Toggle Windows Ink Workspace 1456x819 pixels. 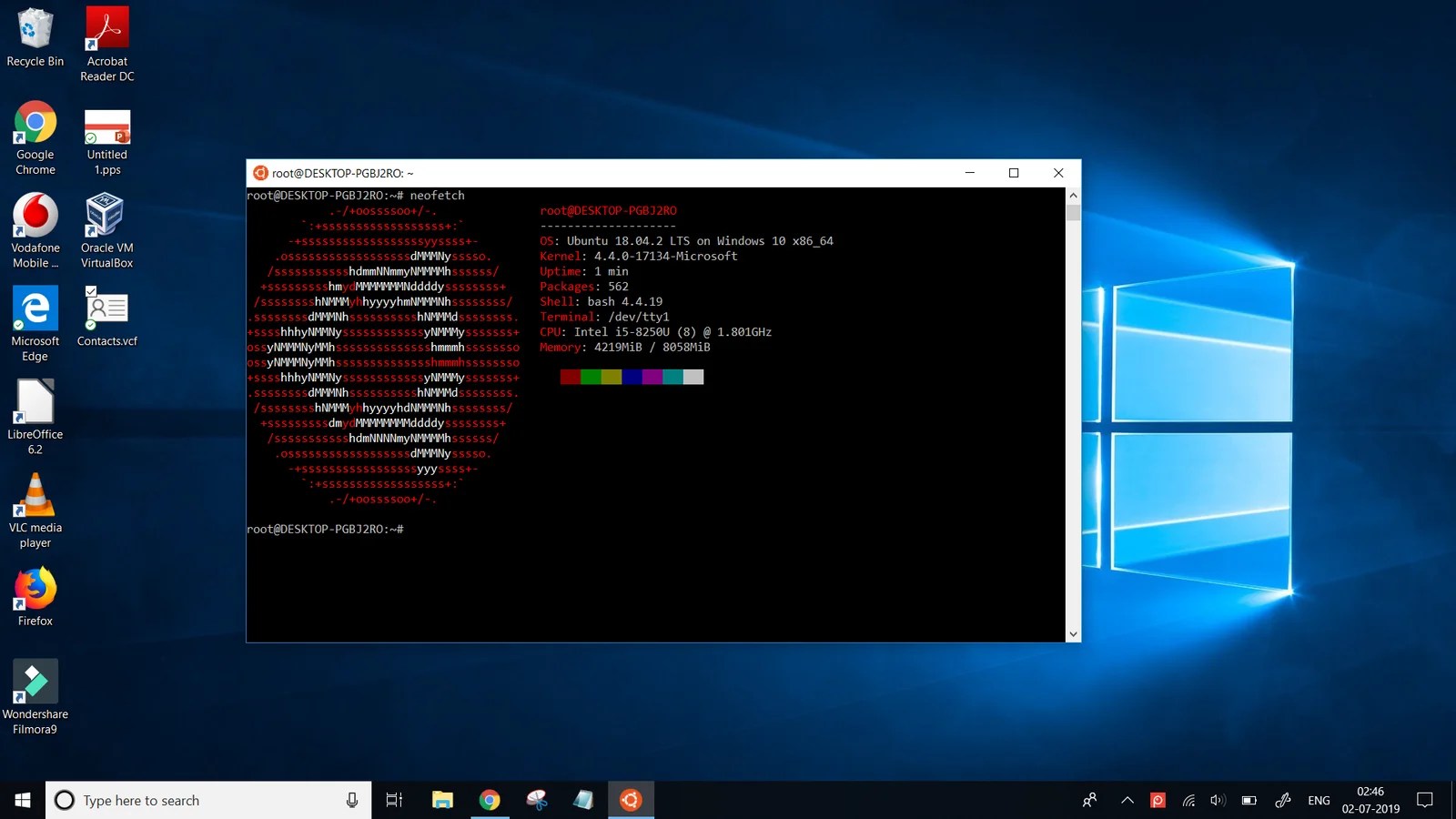pos(1283,801)
